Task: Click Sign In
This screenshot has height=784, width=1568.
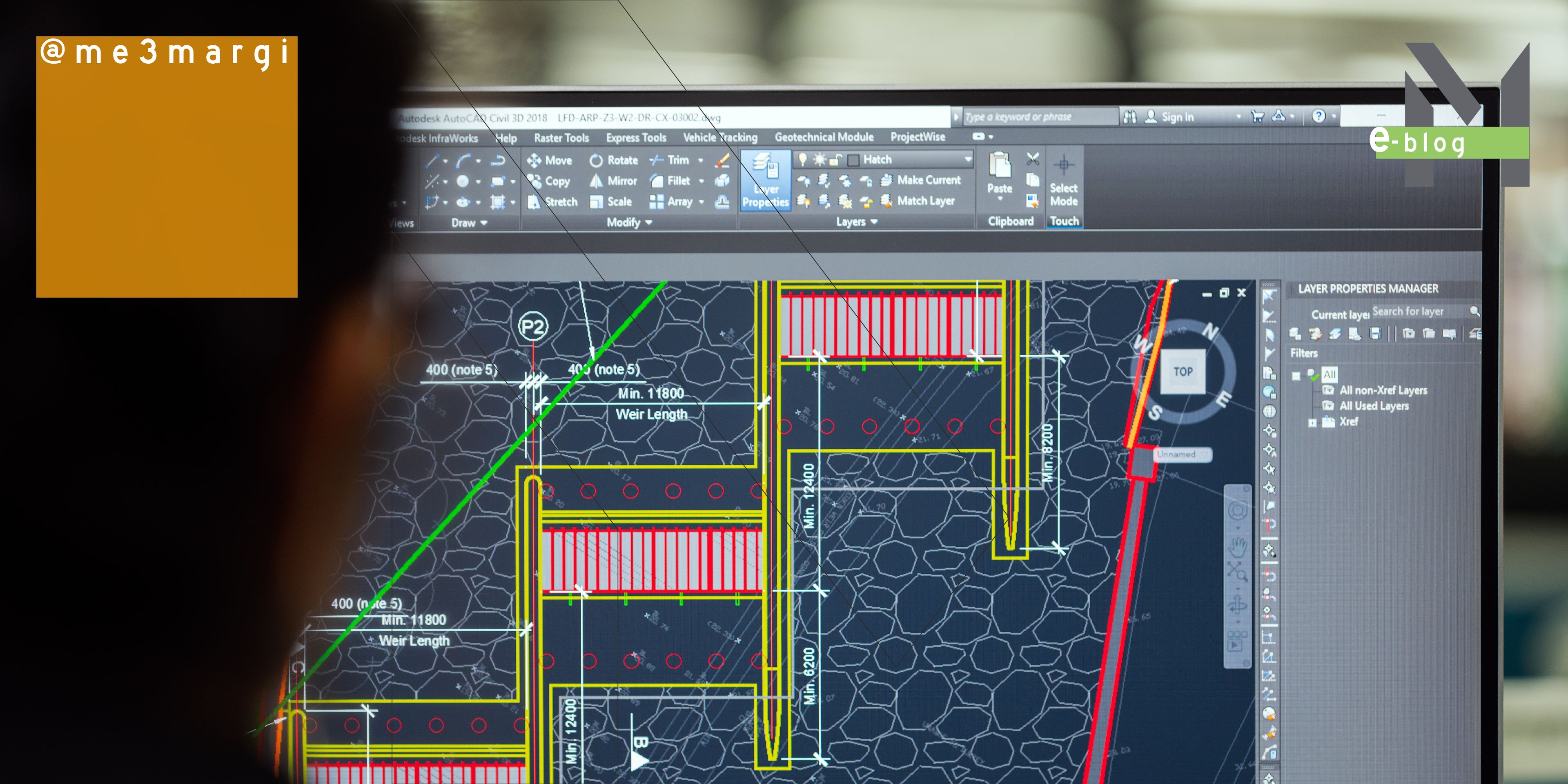Action: click(1169, 116)
